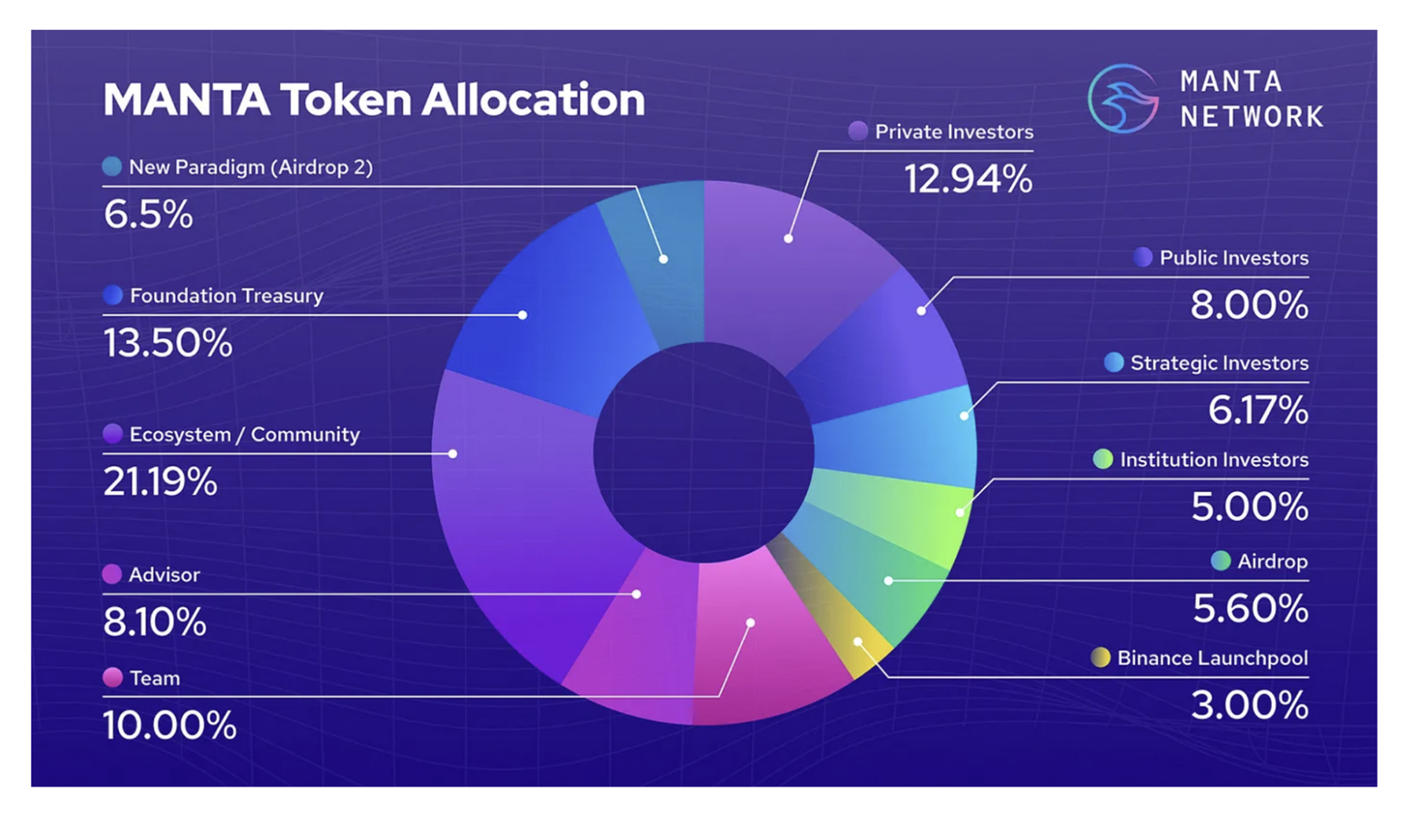Screen dimensions: 1416x840
Task: Click the Manta Network logo icon
Action: point(1123,99)
